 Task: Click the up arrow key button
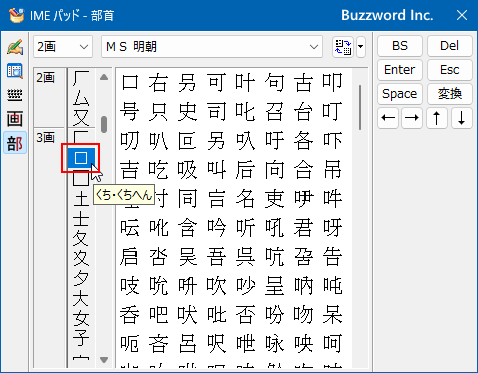(x=437, y=118)
